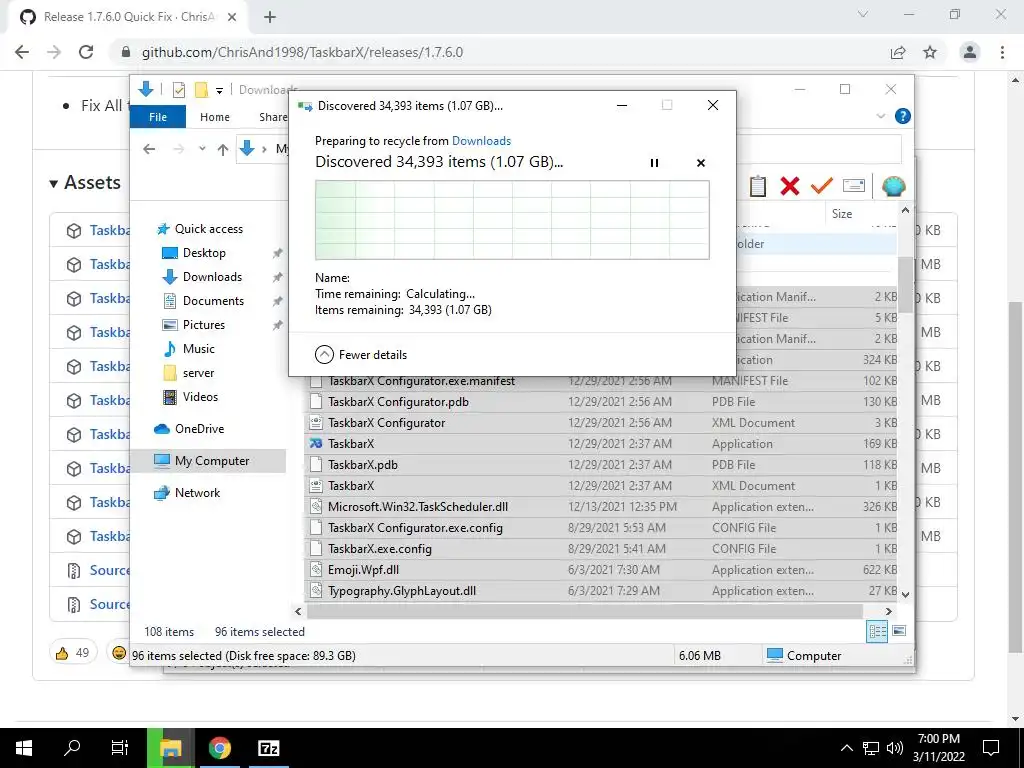This screenshot has height=768, width=1024.
Task: Click the blue shell globe icon
Action: pos(893,186)
